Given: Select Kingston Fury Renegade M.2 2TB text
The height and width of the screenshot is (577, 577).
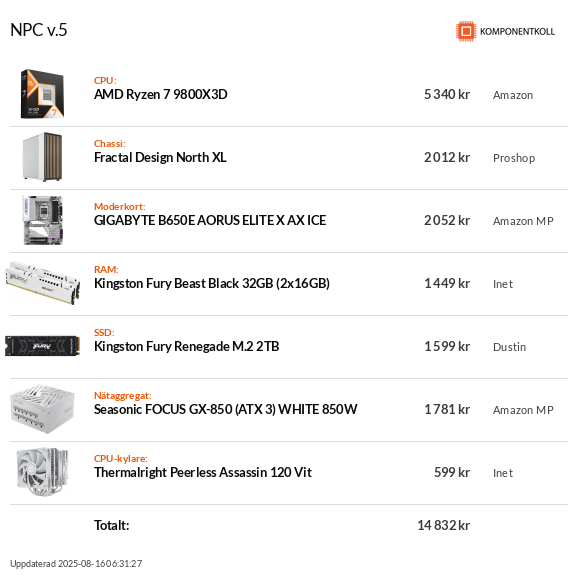Looking at the screenshot, I should pos(187,346).
